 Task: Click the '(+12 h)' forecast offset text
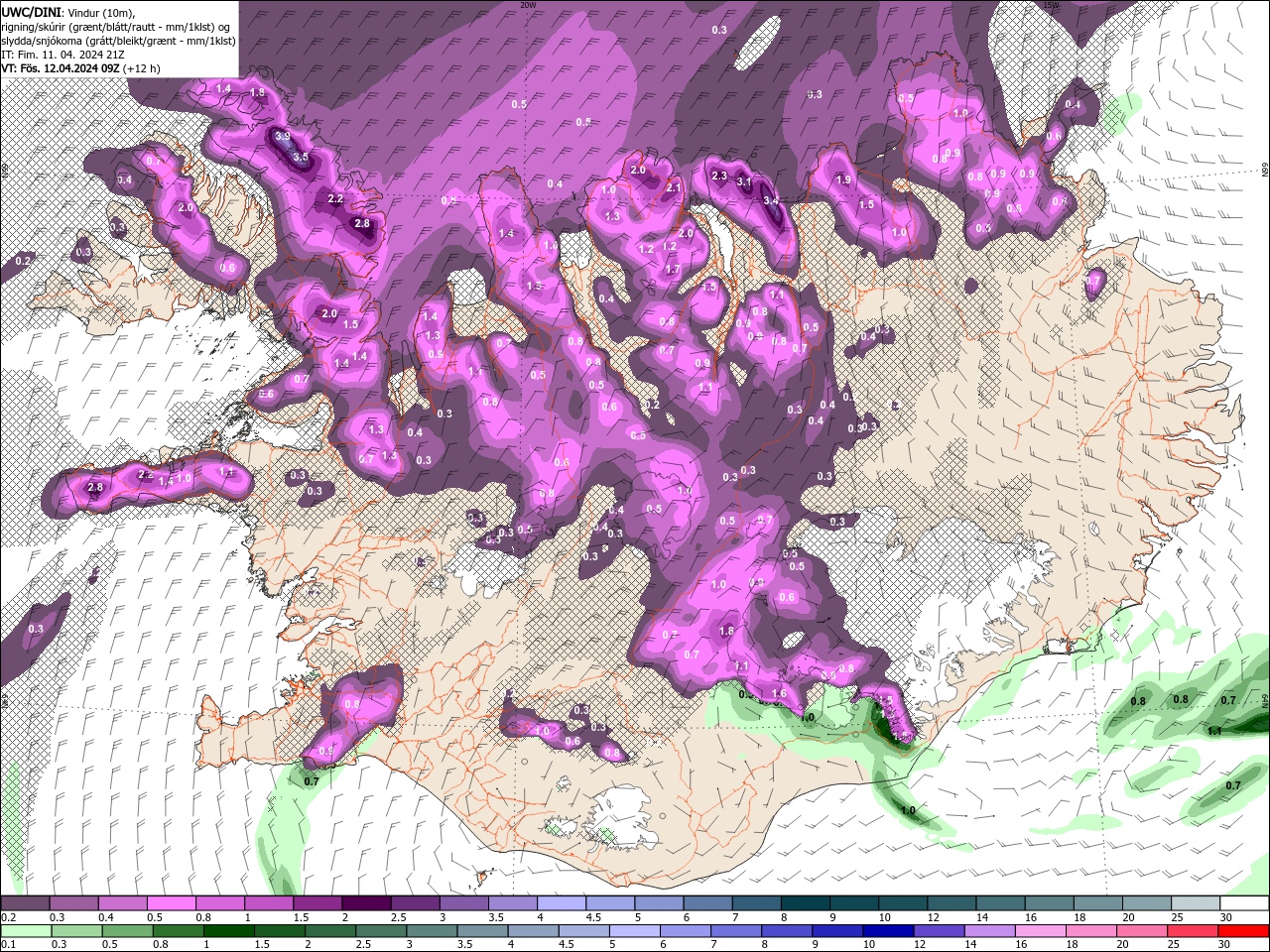click(142, 68)
